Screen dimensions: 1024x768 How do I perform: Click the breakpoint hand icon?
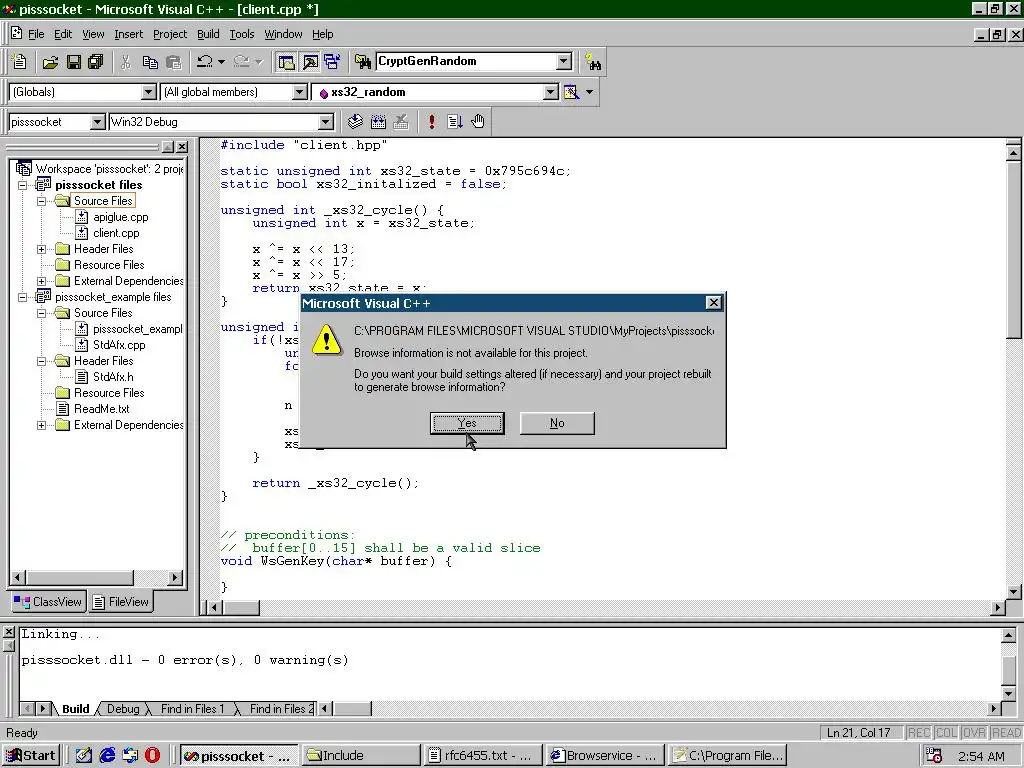coord(478,121)
